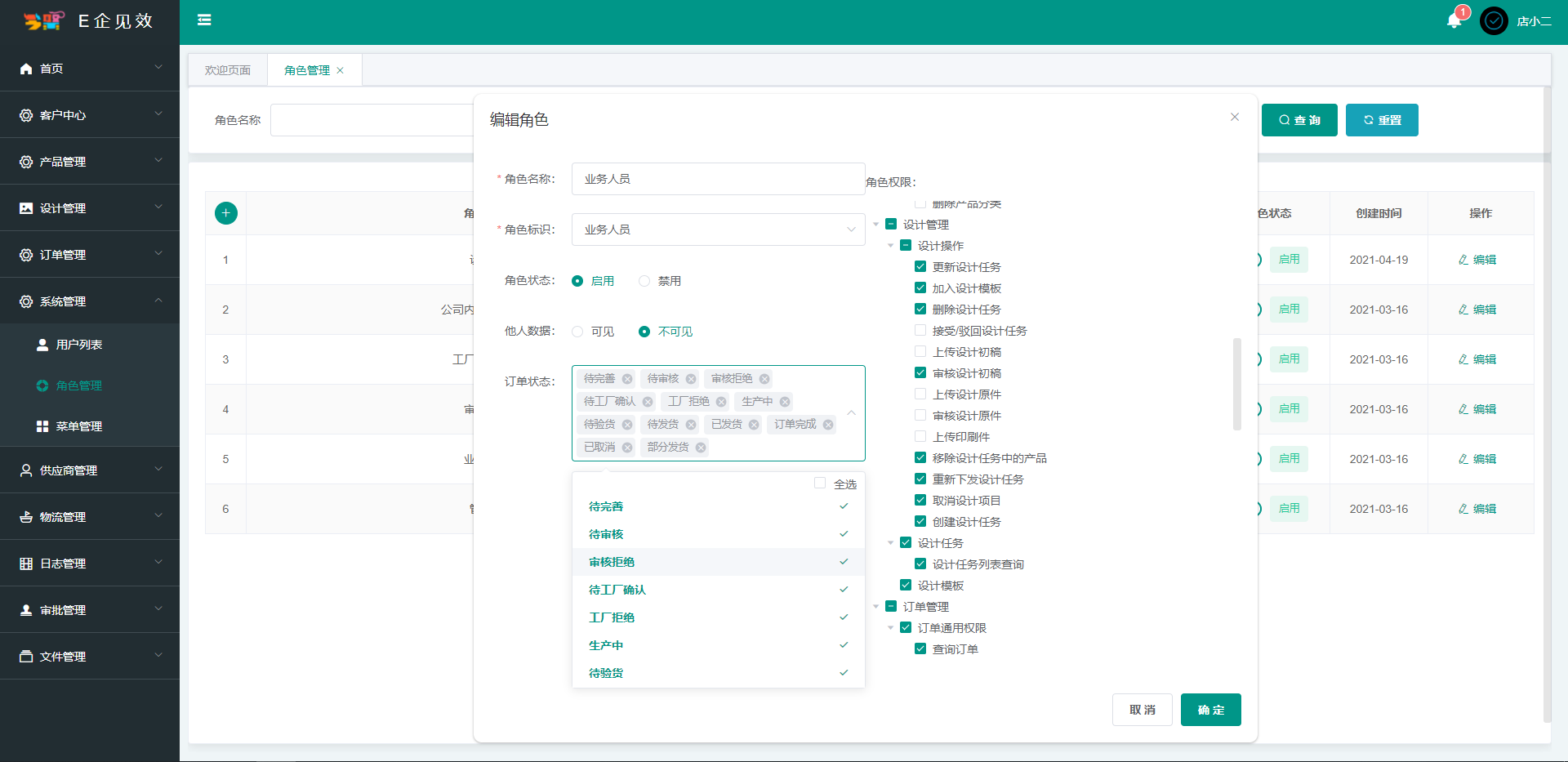Screen dimensions: 1568x762
Task: Collapse the 设计管理 tree node
Action: [876, 225]
